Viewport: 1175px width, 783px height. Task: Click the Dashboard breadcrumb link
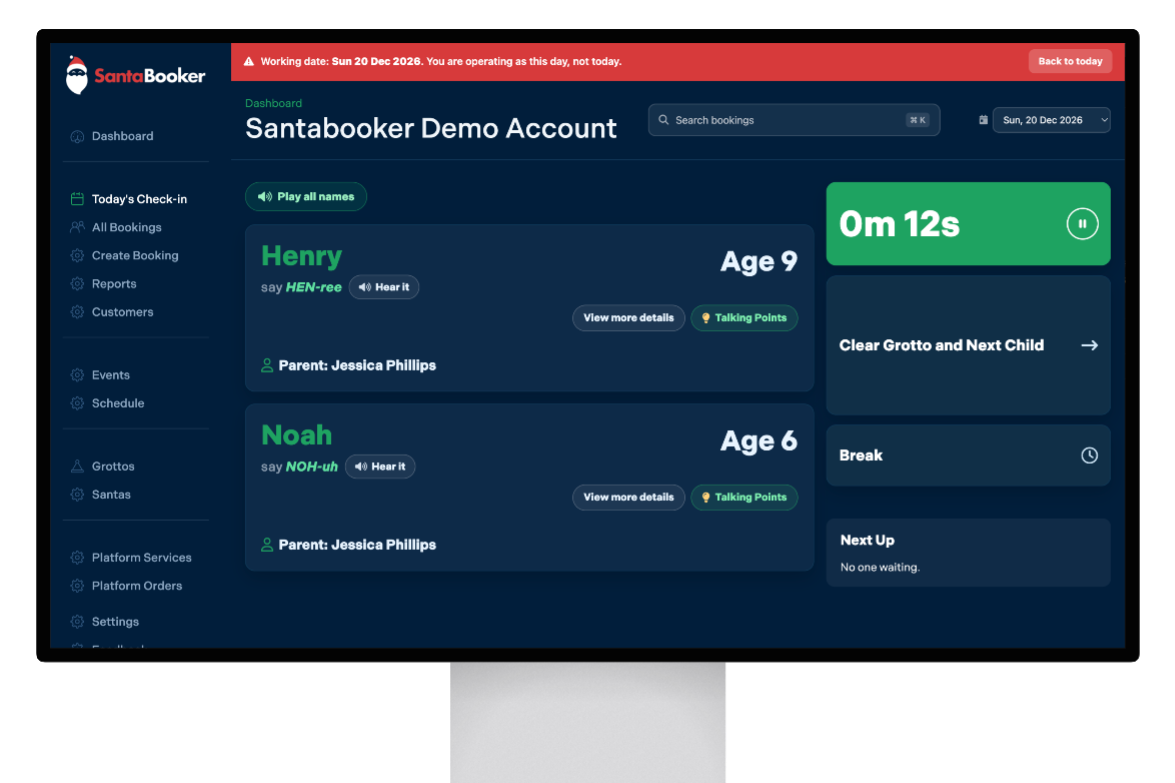(274, 103)
